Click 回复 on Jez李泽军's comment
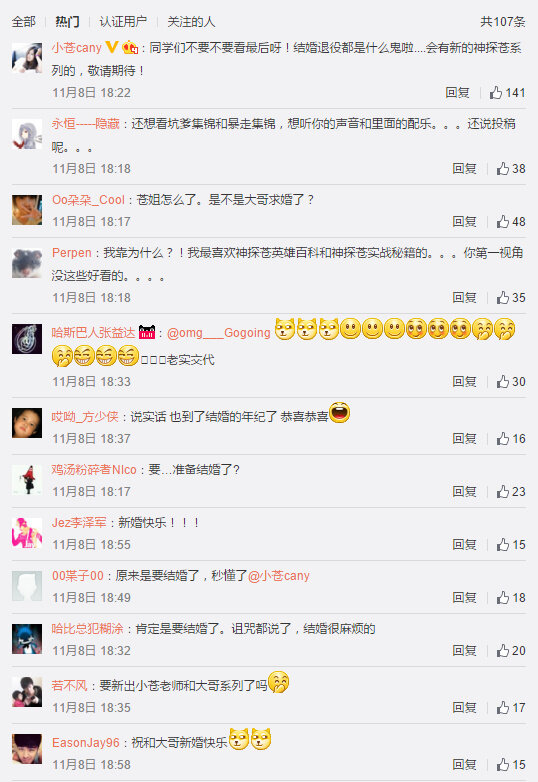 pyautogui.click(x=464, y=545)
